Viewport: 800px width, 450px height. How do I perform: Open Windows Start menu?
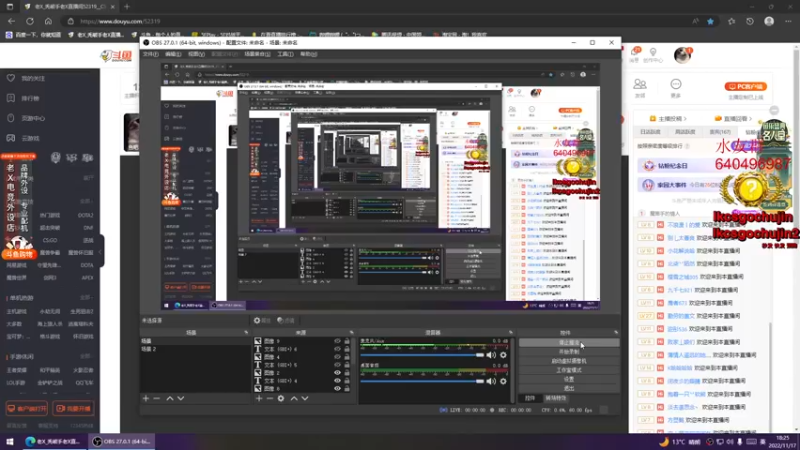(10, 442)
